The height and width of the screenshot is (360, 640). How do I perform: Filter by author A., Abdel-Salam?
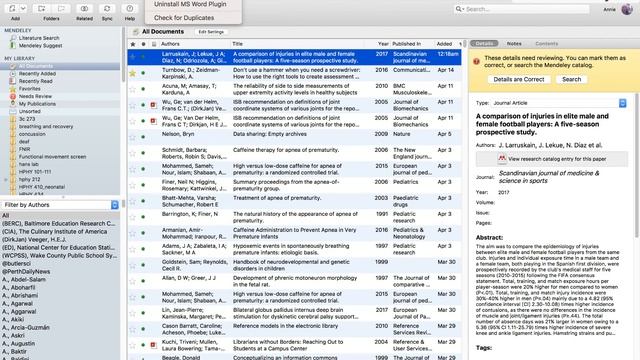tap(24, 280)
